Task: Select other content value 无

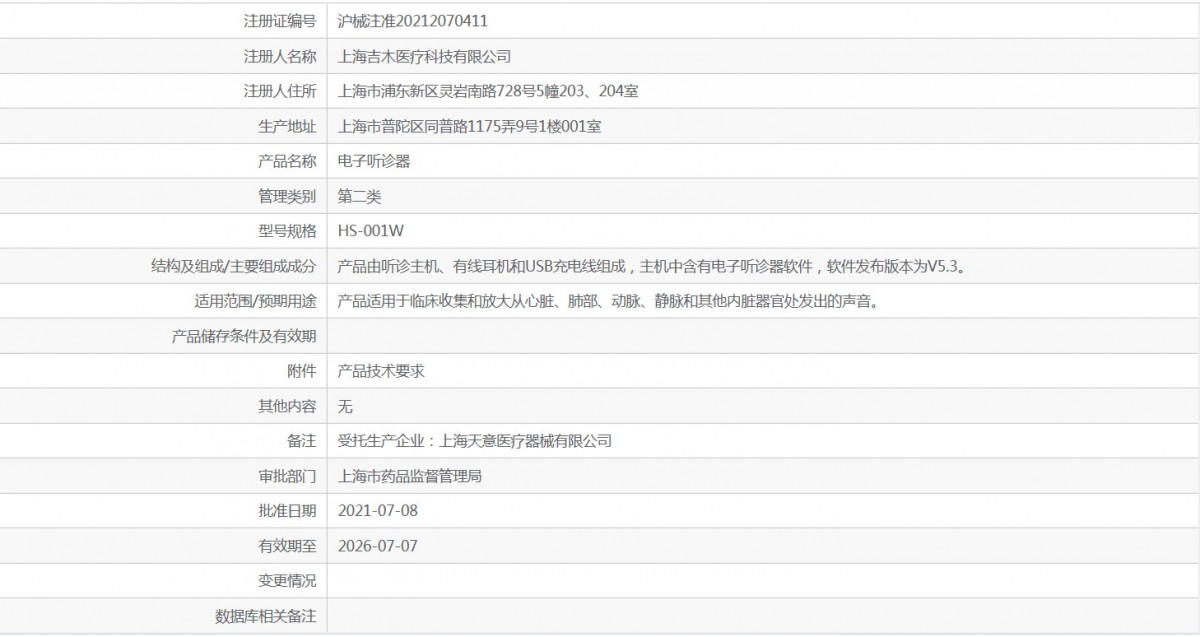Action: click(346, 406)
